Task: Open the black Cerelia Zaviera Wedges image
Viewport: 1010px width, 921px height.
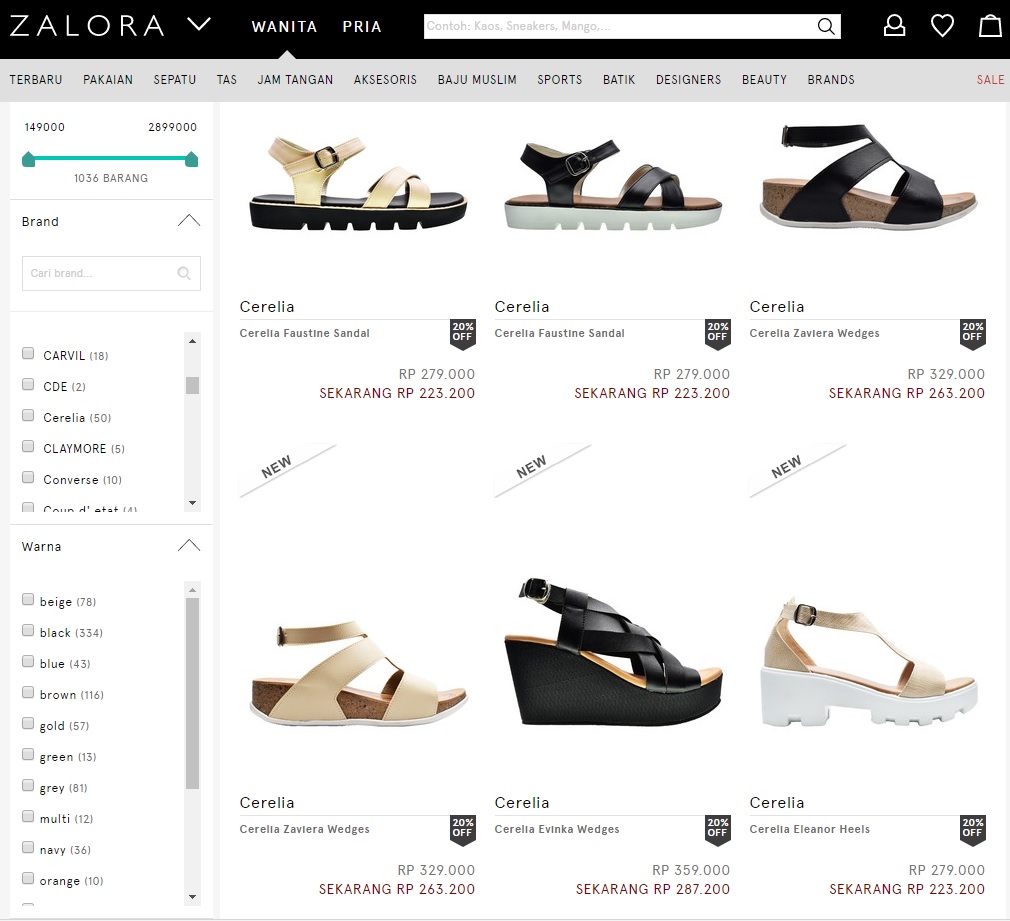Action: [868, 177]
